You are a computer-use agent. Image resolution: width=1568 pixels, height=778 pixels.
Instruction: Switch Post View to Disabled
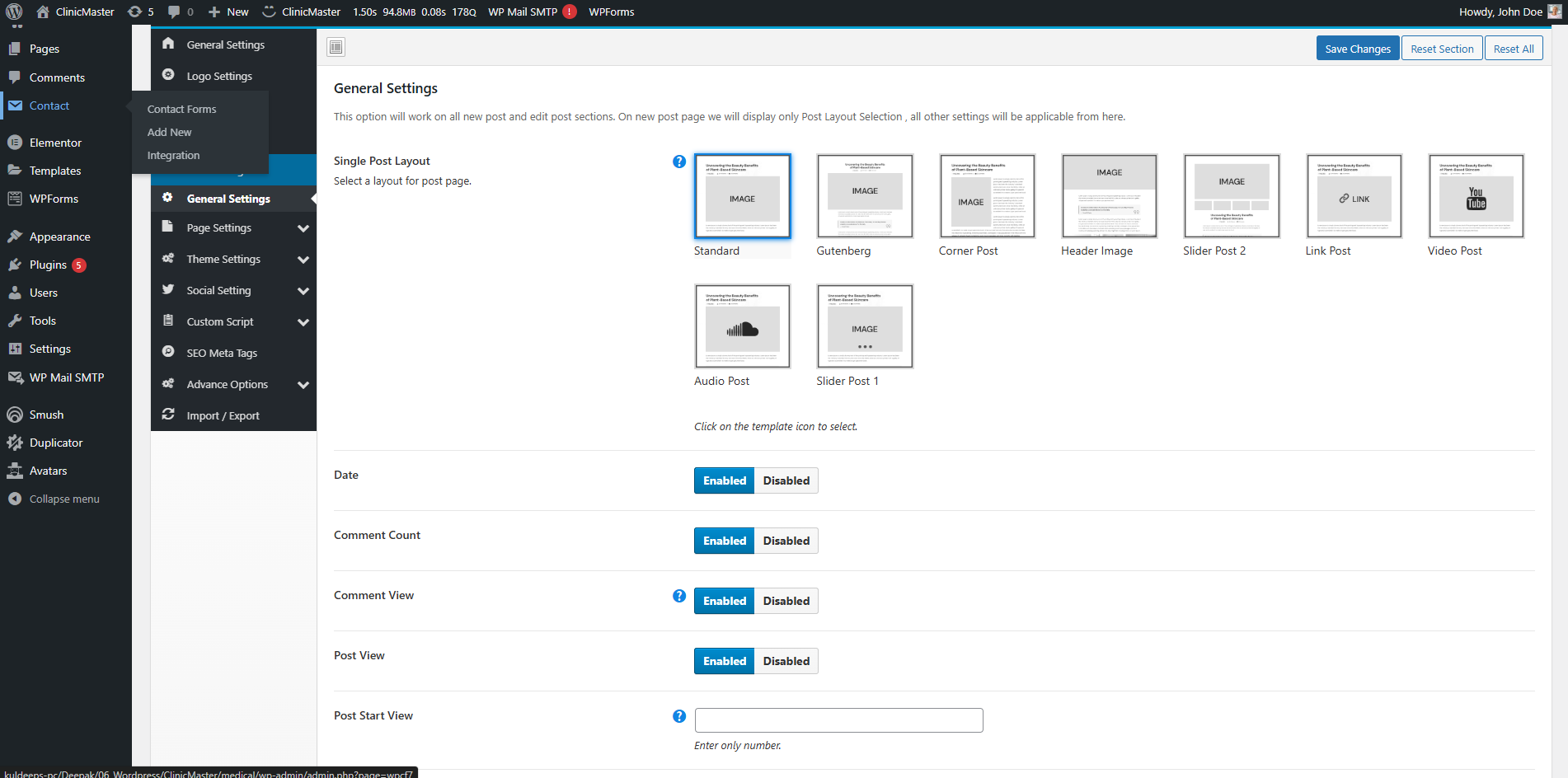tap(786, 661)
